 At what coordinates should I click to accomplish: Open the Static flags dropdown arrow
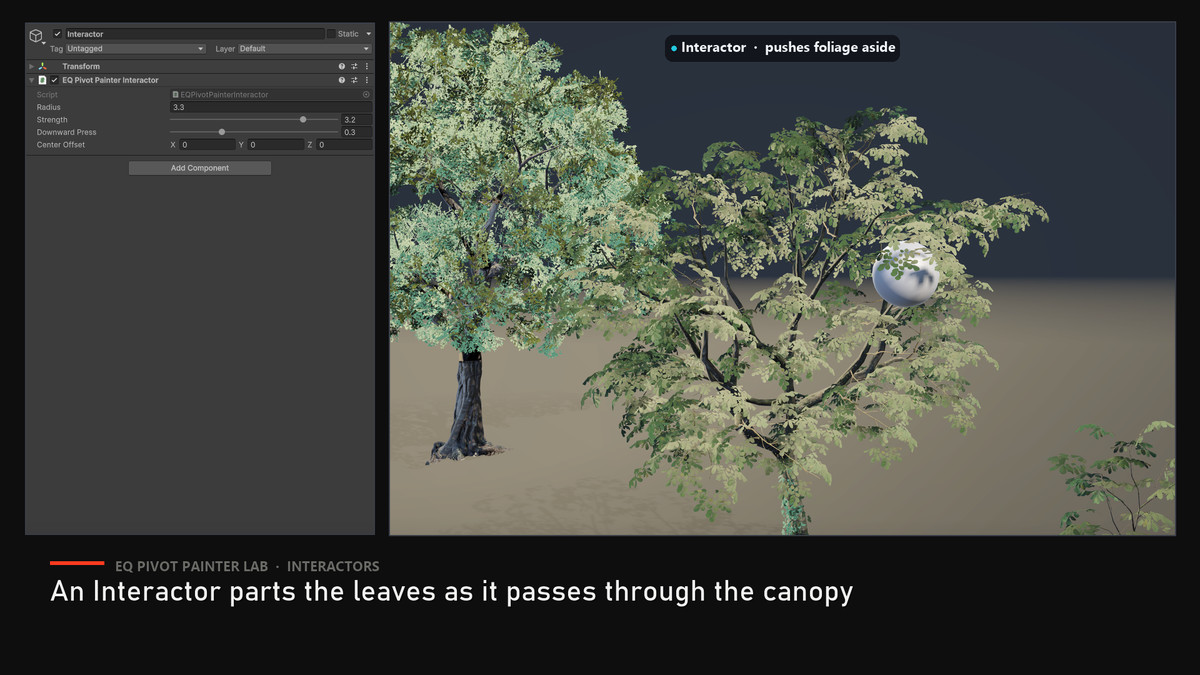pos(368,34)
